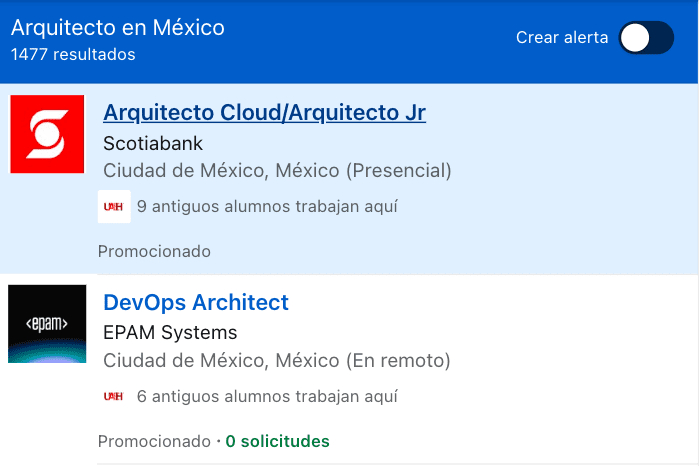Click the EPAM company logo

pos(47,324)
